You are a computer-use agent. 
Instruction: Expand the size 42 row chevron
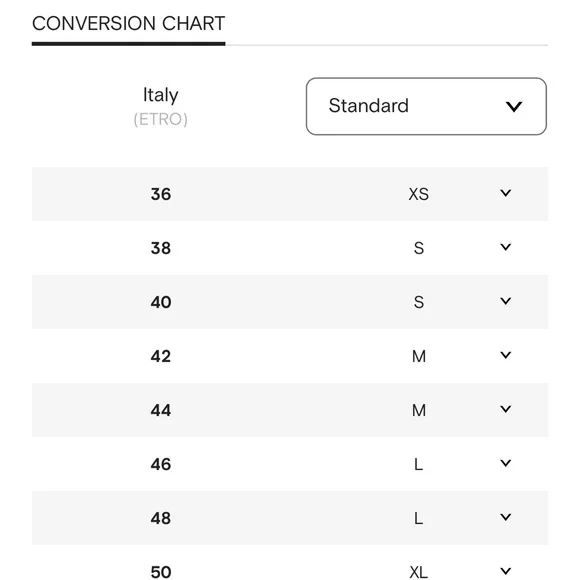click(x=505, y=355)
